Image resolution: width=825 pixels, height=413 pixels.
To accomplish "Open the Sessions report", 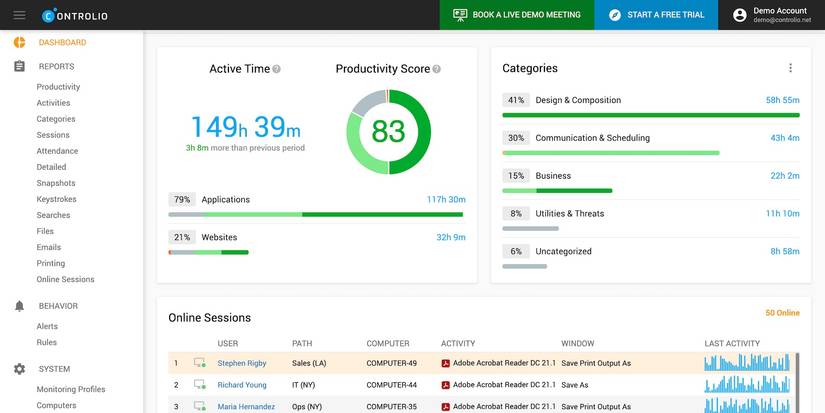I will (53, 135).
